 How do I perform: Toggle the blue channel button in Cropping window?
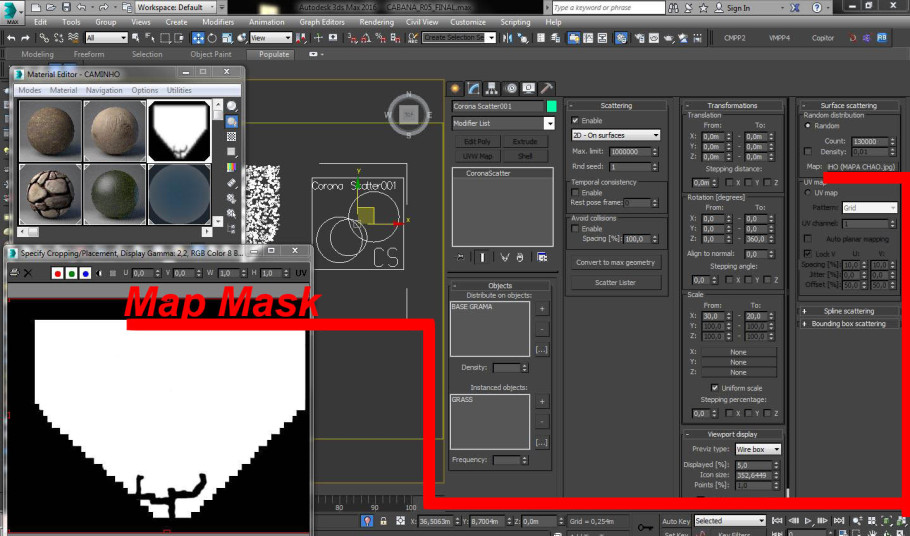click(85, 273)
